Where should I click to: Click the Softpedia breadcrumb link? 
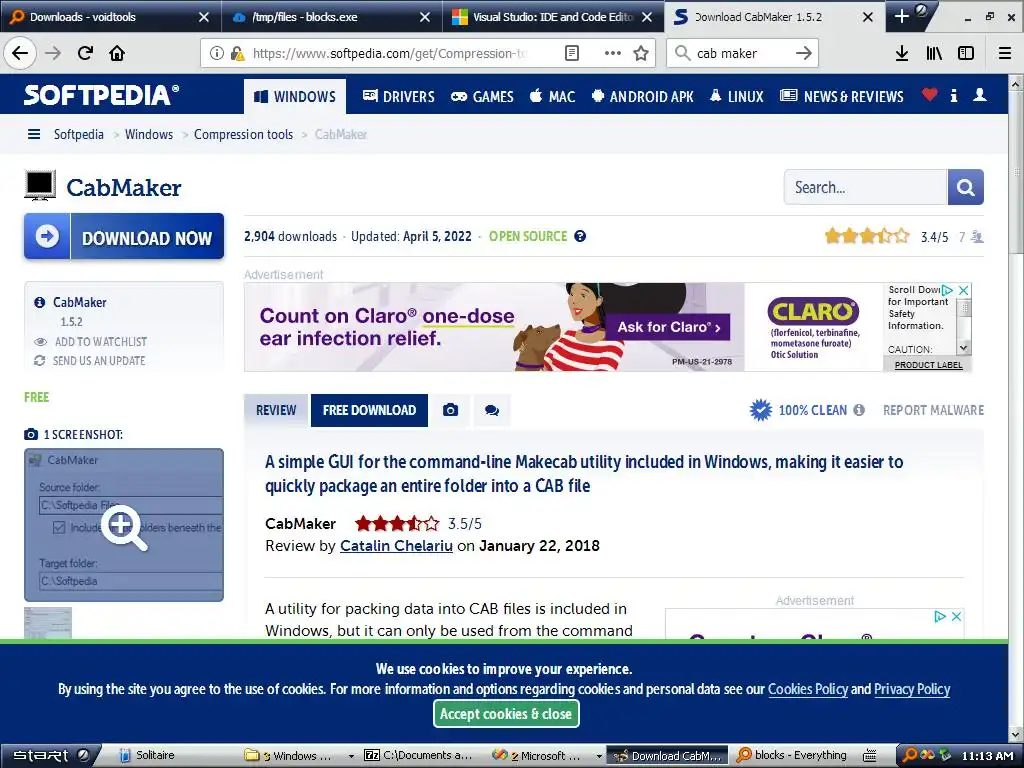(x=78, y=135)
